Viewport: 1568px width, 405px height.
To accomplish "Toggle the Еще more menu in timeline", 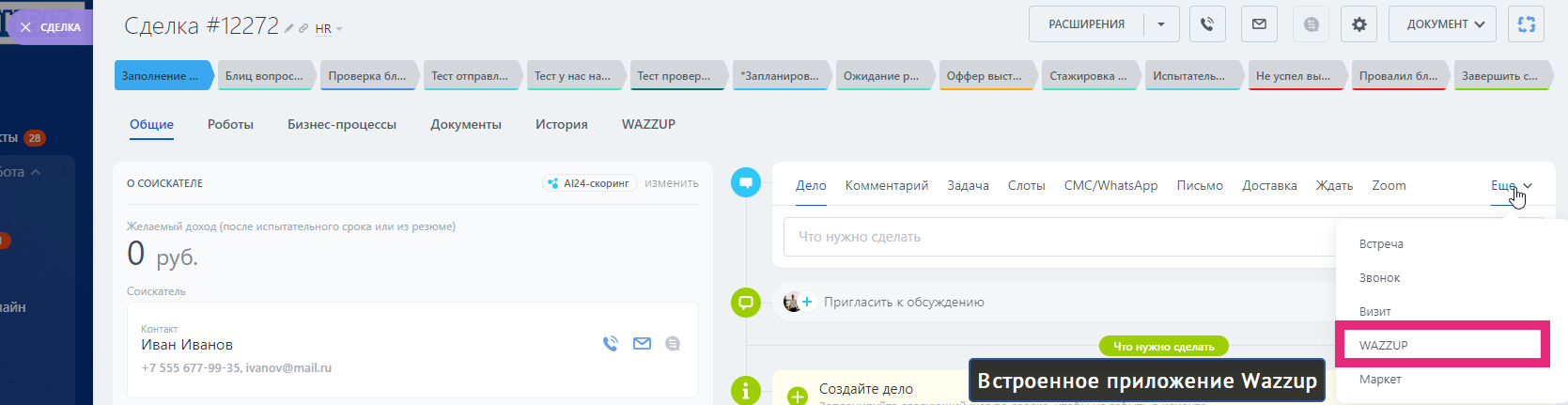I will click(x=1510, y=186).
